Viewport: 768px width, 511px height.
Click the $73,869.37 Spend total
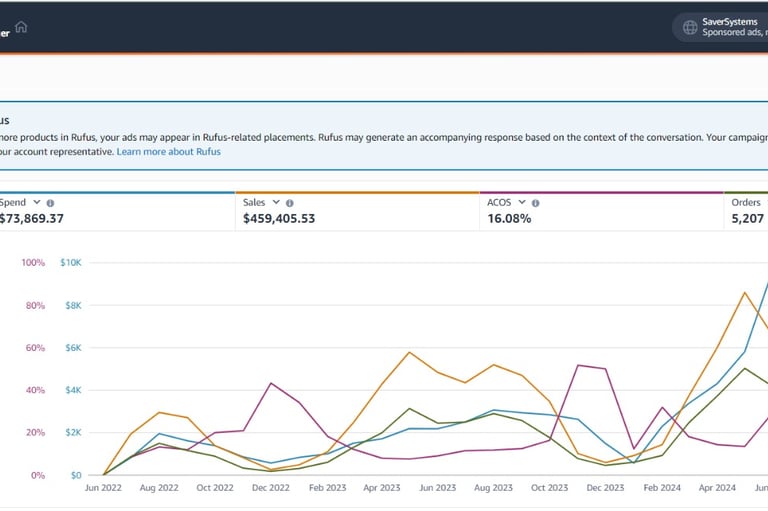[x=32, y=218]
